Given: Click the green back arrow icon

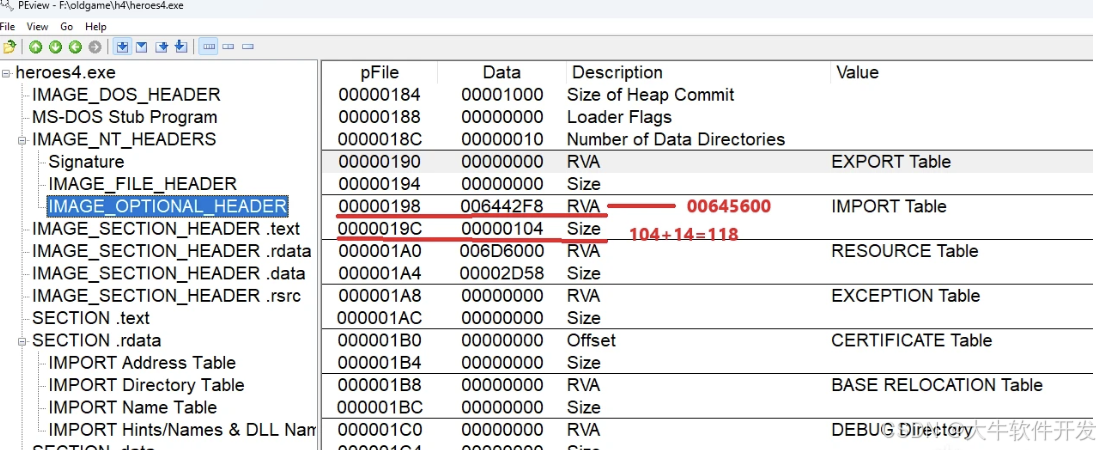Looking at the screenshot, I should [74, 47].
